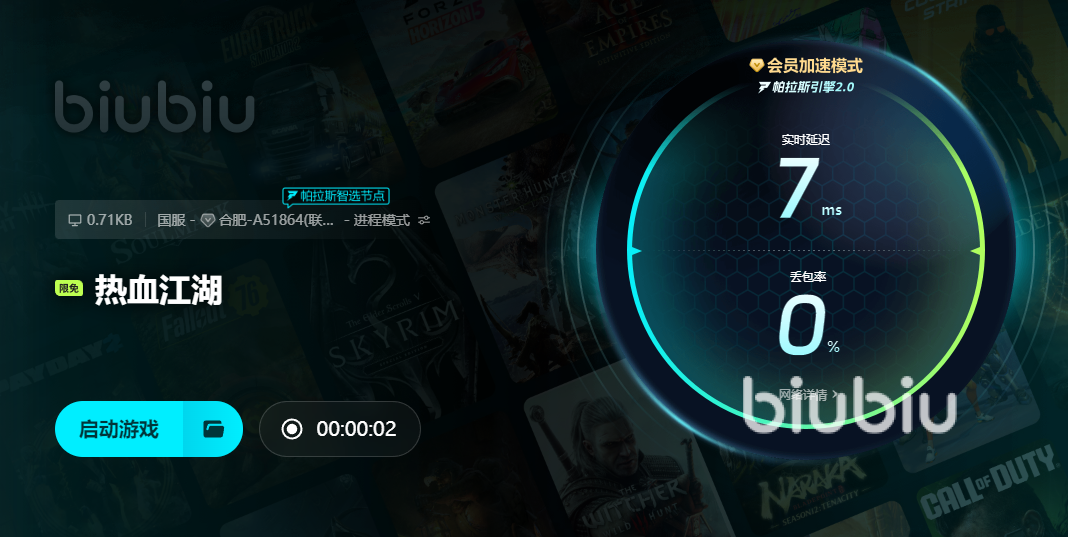Click the gold diamond icon beside 会员加速模式

click(756, 65)
